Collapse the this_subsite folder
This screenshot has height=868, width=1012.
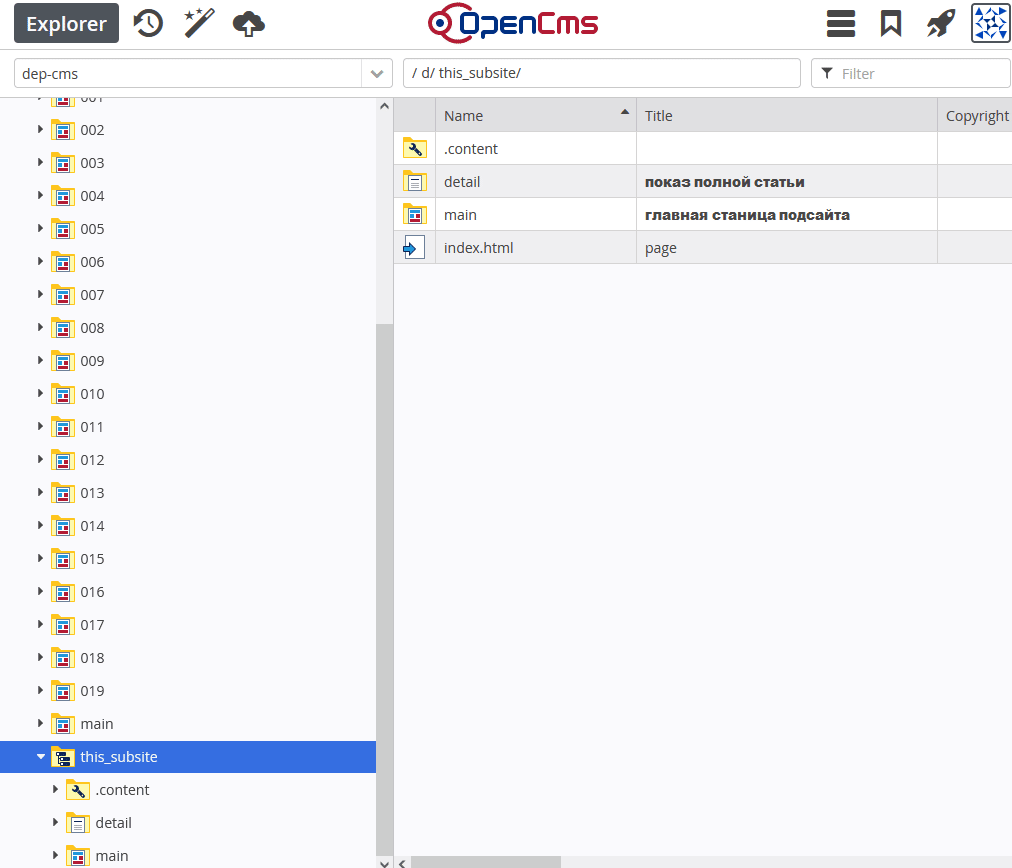[40, 757]
